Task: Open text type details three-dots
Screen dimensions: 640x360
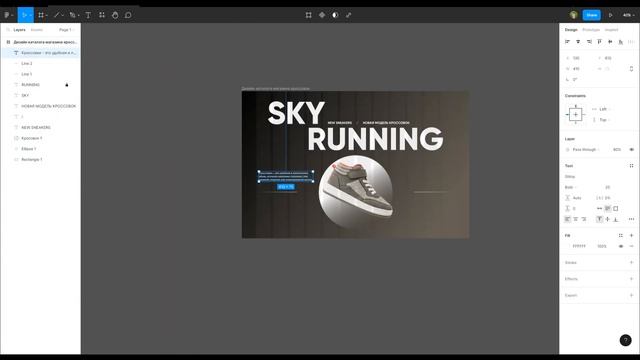Action: pyautogui.click(x=631, y=219)
